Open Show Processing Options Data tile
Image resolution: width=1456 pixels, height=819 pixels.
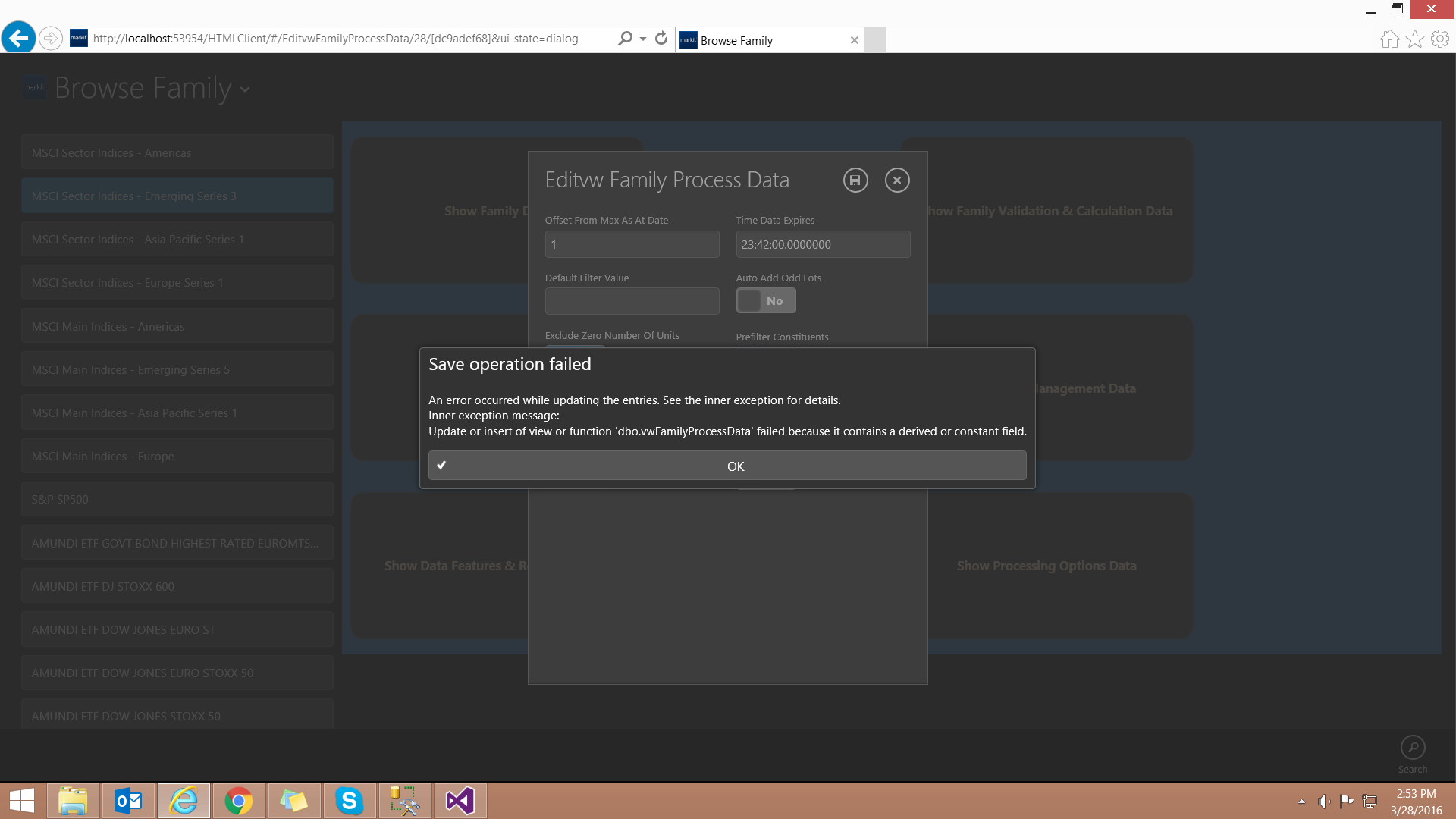[x=1059, y=566]
